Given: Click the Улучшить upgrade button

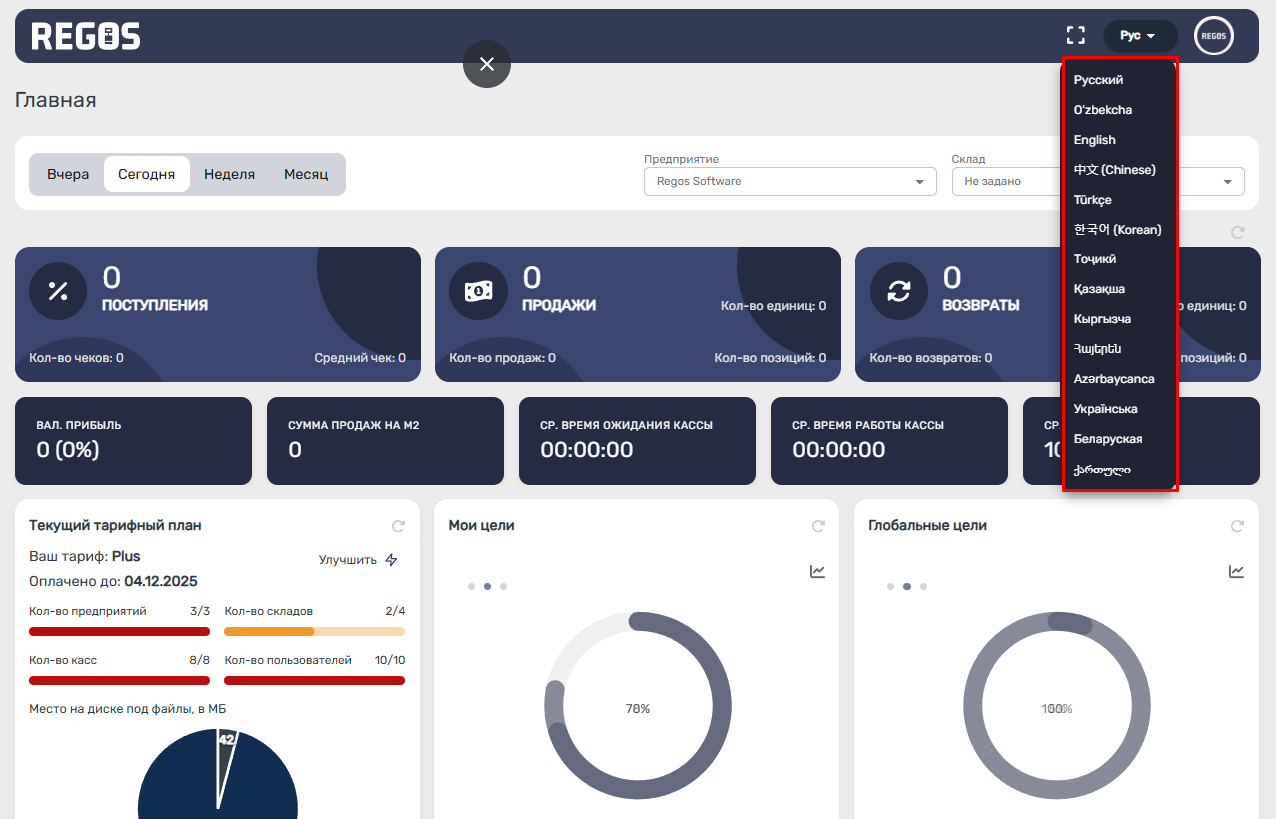Looking at the screenshot, I should [x=358, y=560].
